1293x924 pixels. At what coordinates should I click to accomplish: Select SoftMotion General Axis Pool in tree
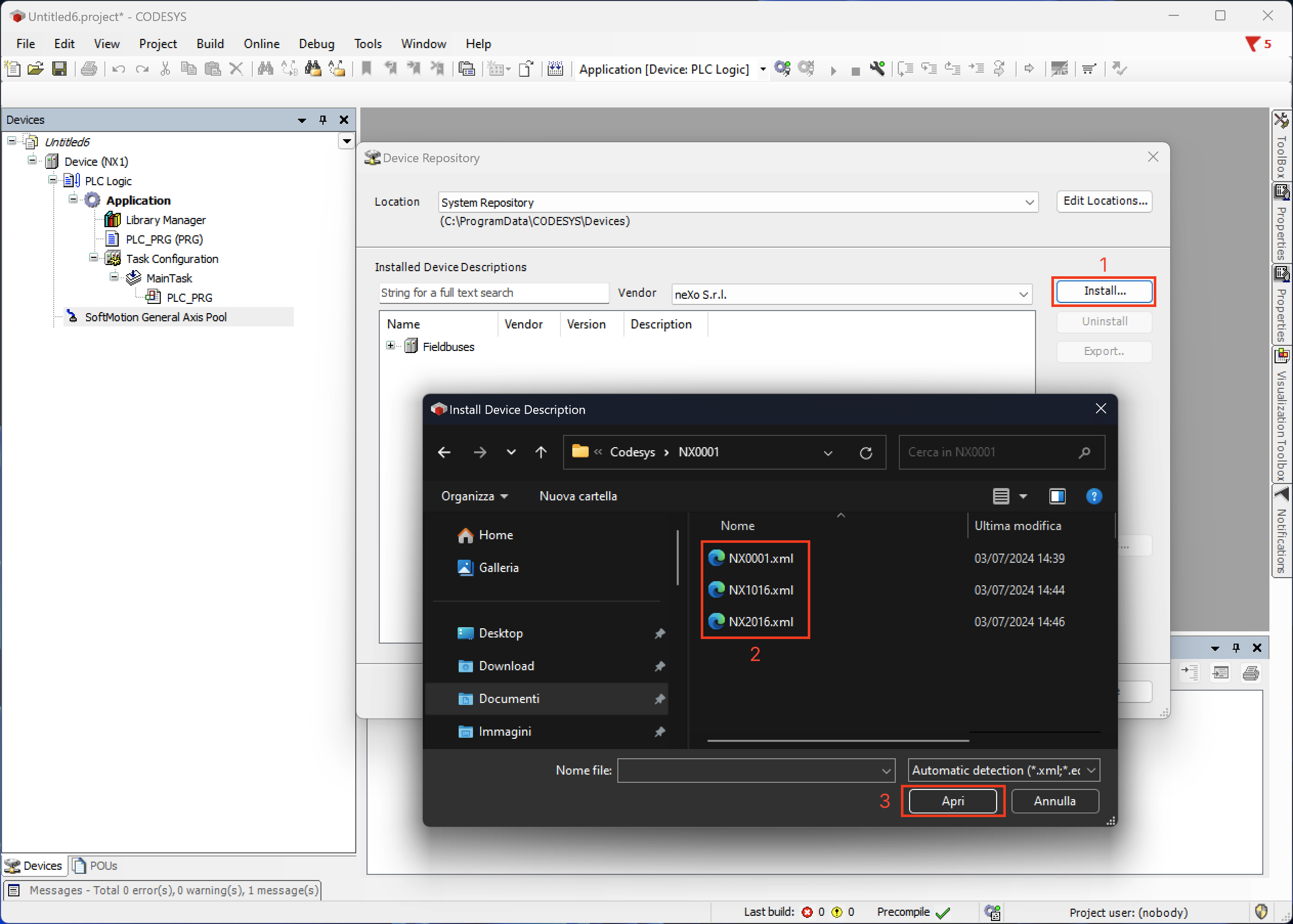click(x=156, y=317)
